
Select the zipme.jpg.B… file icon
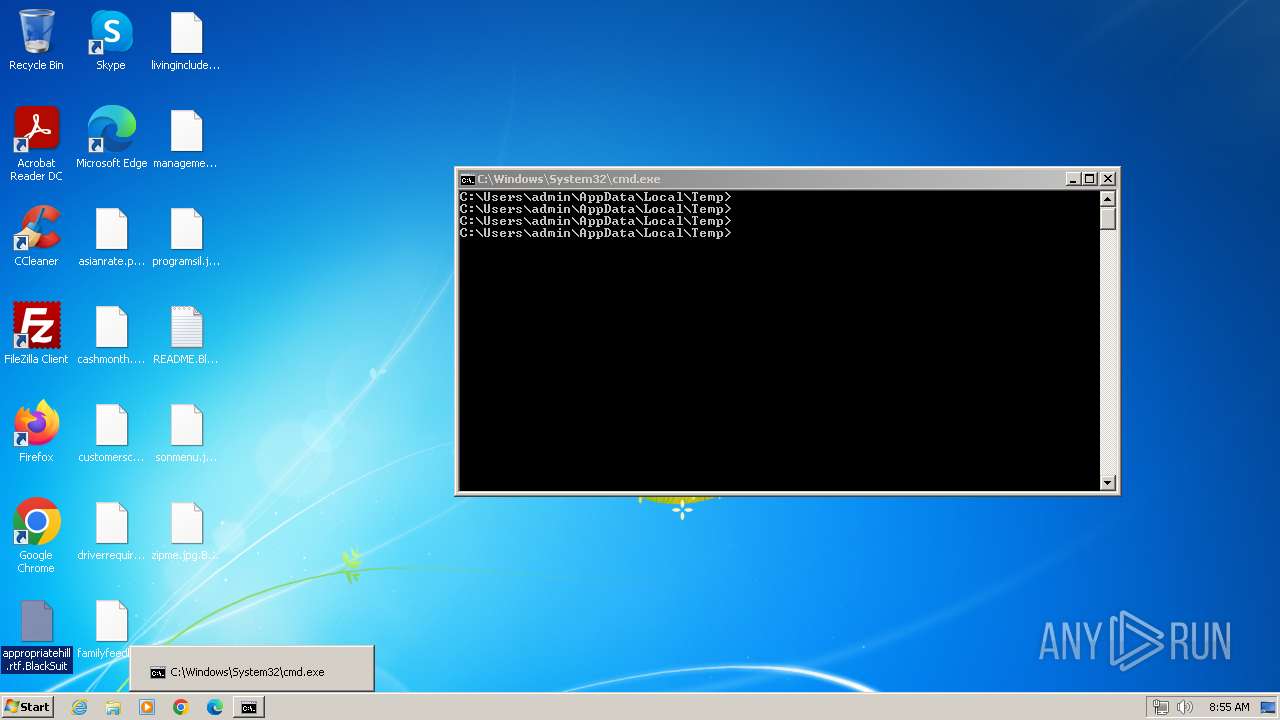186,530
